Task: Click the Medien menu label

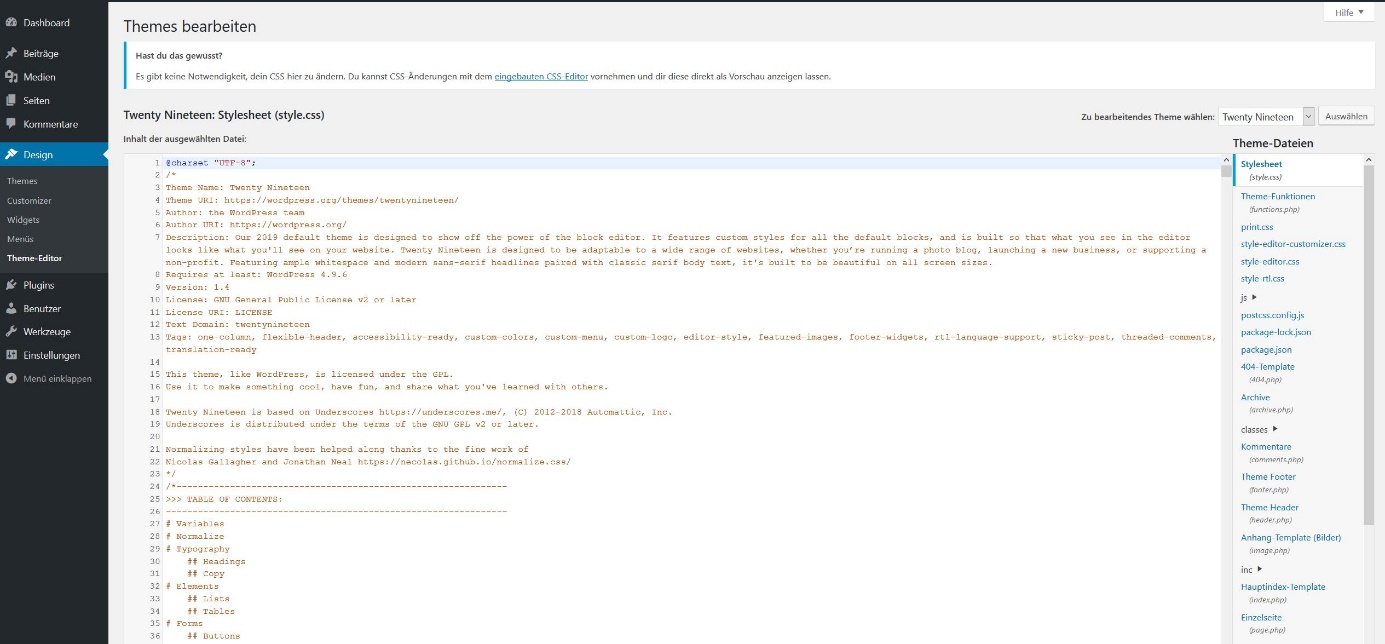Action: [x=39, y=77]
